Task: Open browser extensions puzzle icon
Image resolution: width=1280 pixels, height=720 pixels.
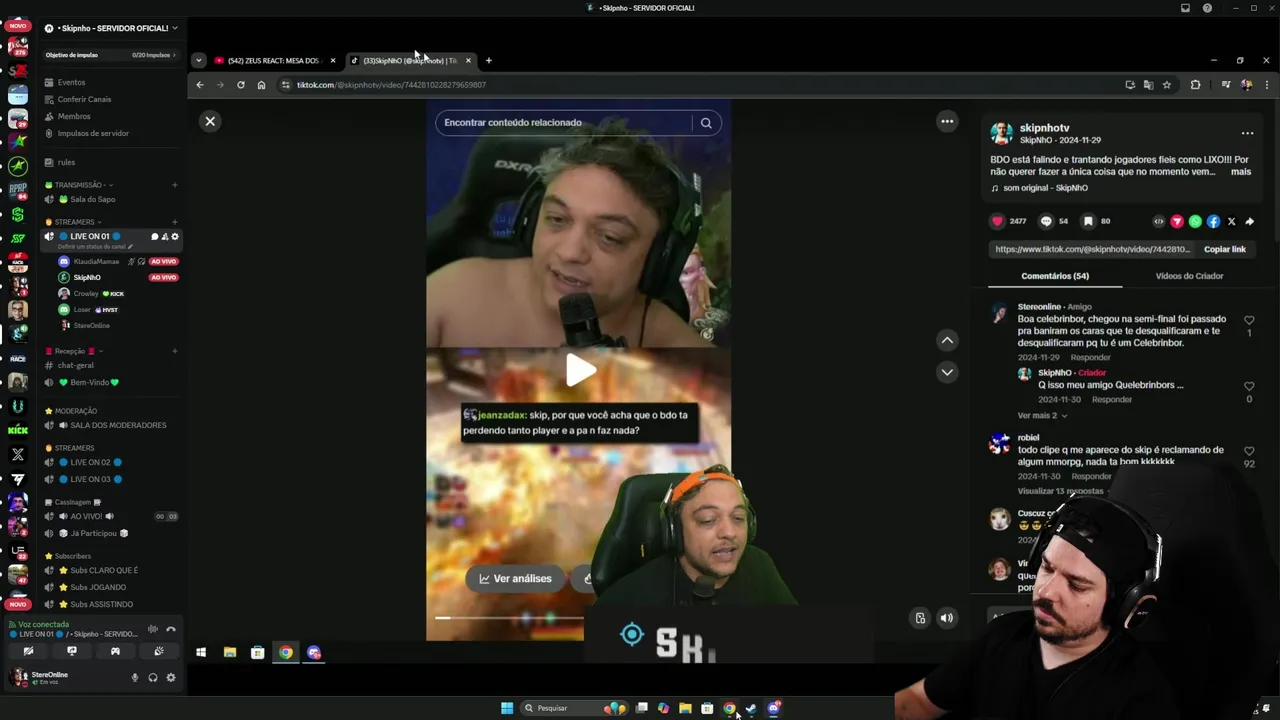Action: (1195, 85)
